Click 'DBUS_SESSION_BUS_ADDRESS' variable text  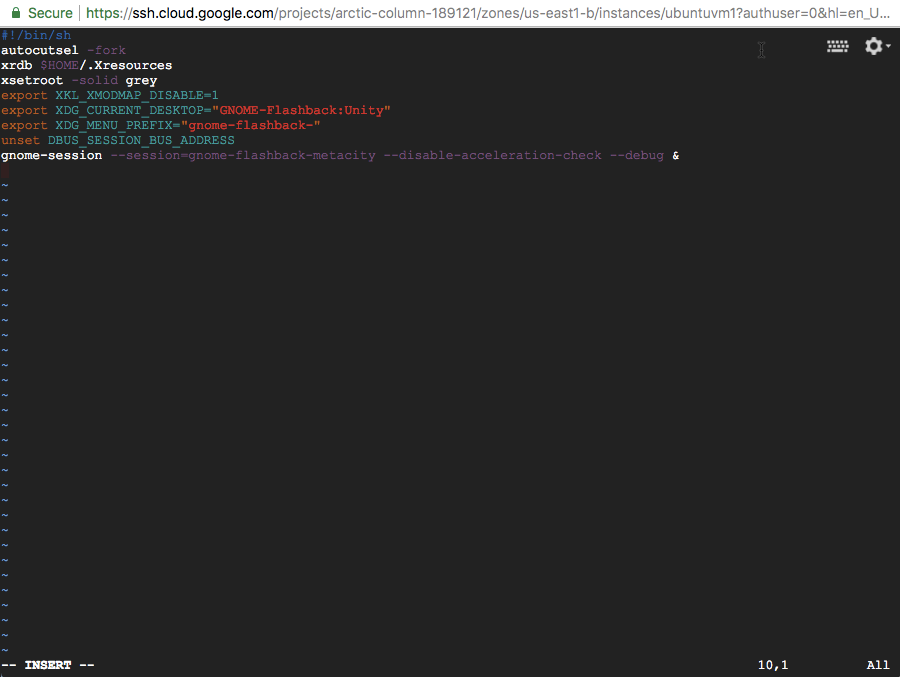(x=141, y=140)
